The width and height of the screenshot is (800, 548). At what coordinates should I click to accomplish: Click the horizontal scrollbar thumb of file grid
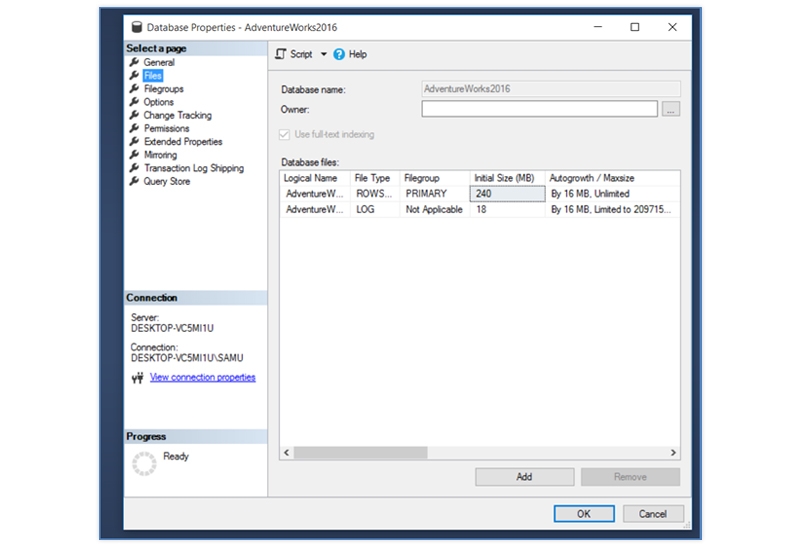tap(360, 453)
